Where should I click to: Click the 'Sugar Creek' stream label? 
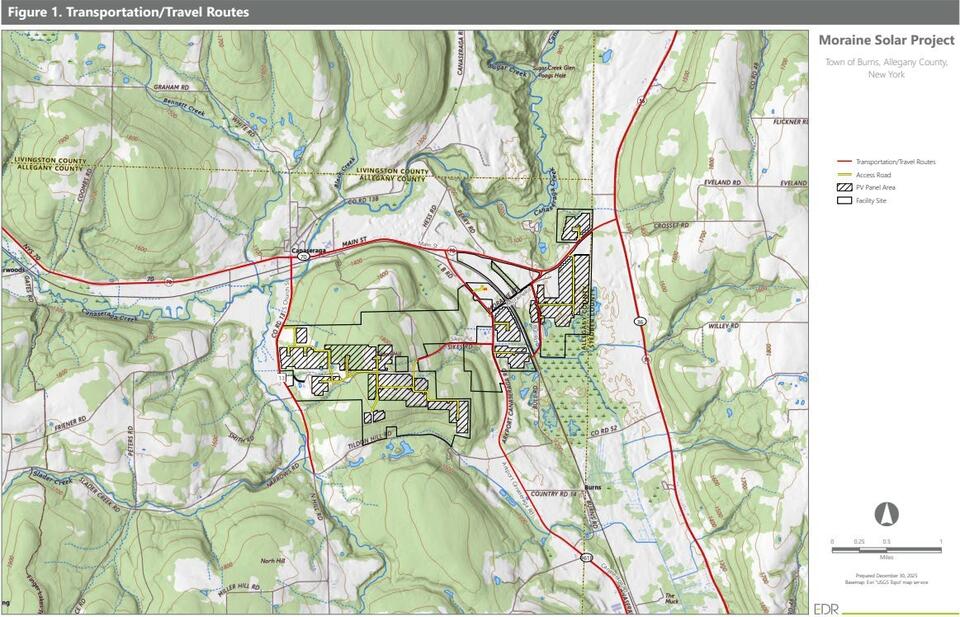tap(507, 71)
